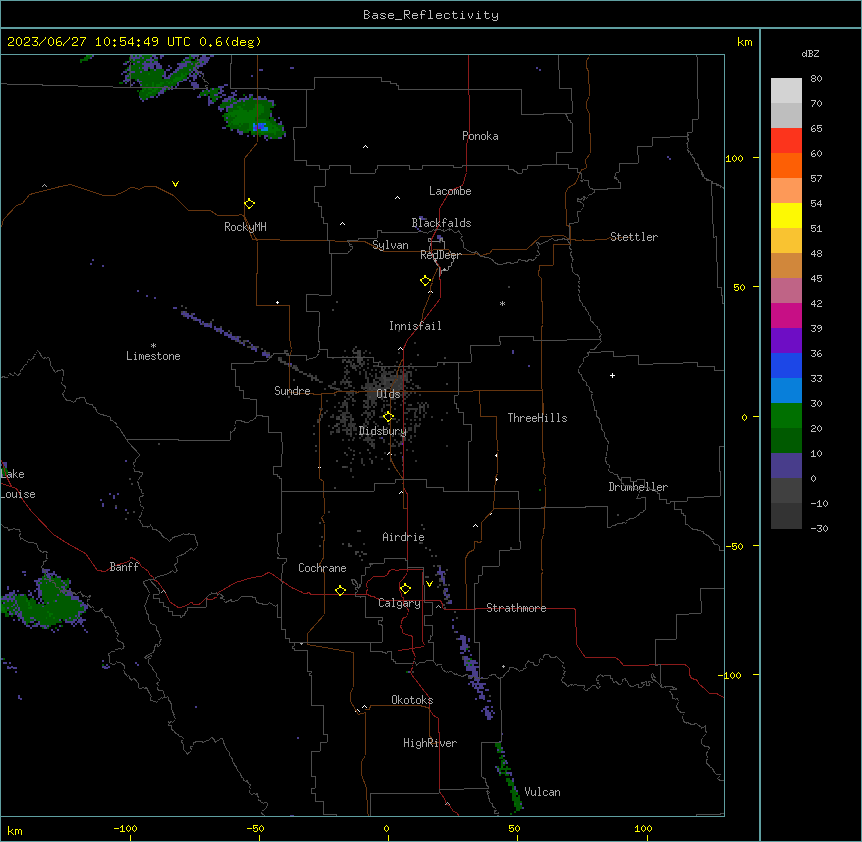Click the Blackfalds city label
The height and width of the screenshot is (842, 862).
click(441, 223)
